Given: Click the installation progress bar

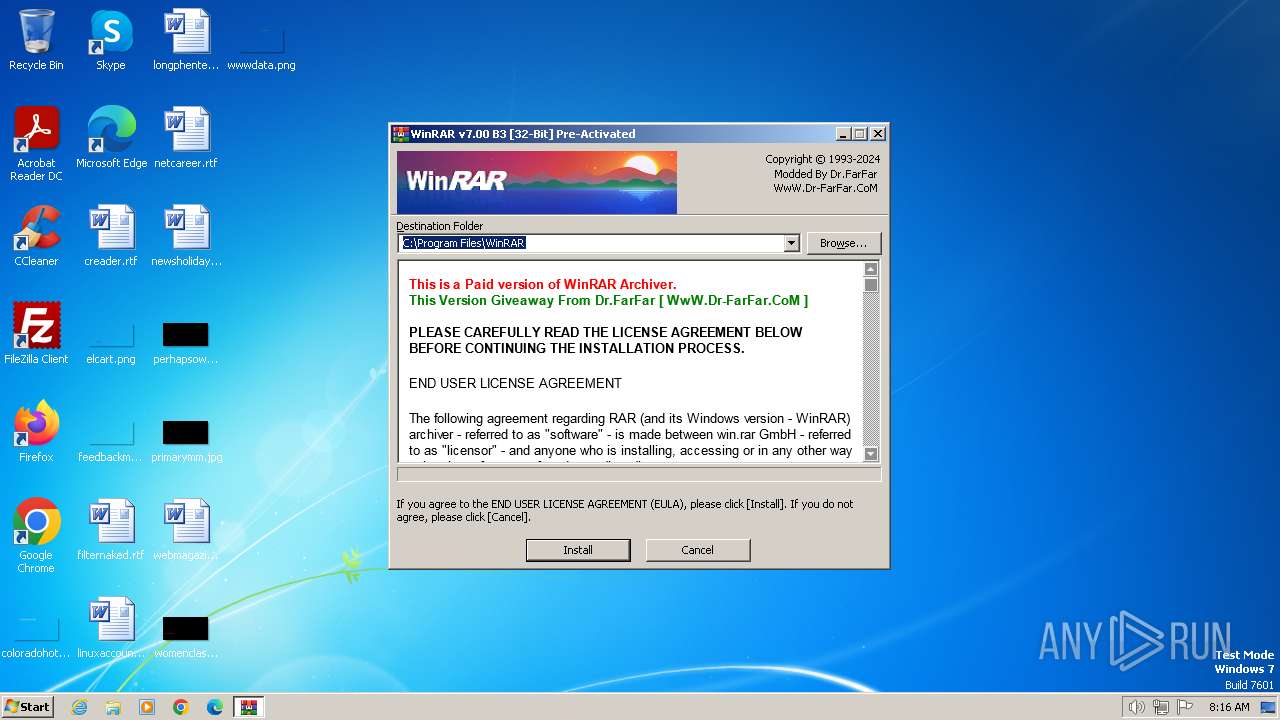Looking at the screenshot, I should [639, 475].
